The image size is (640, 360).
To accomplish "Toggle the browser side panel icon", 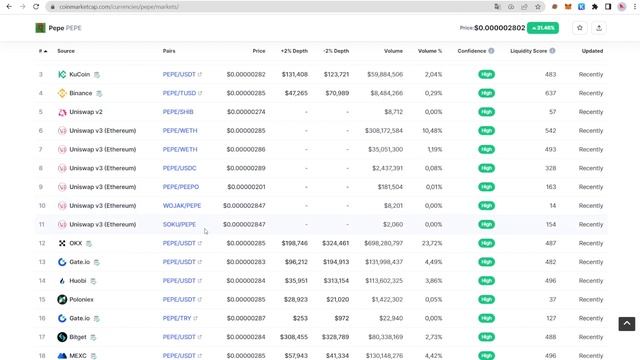I will (608, 7).
